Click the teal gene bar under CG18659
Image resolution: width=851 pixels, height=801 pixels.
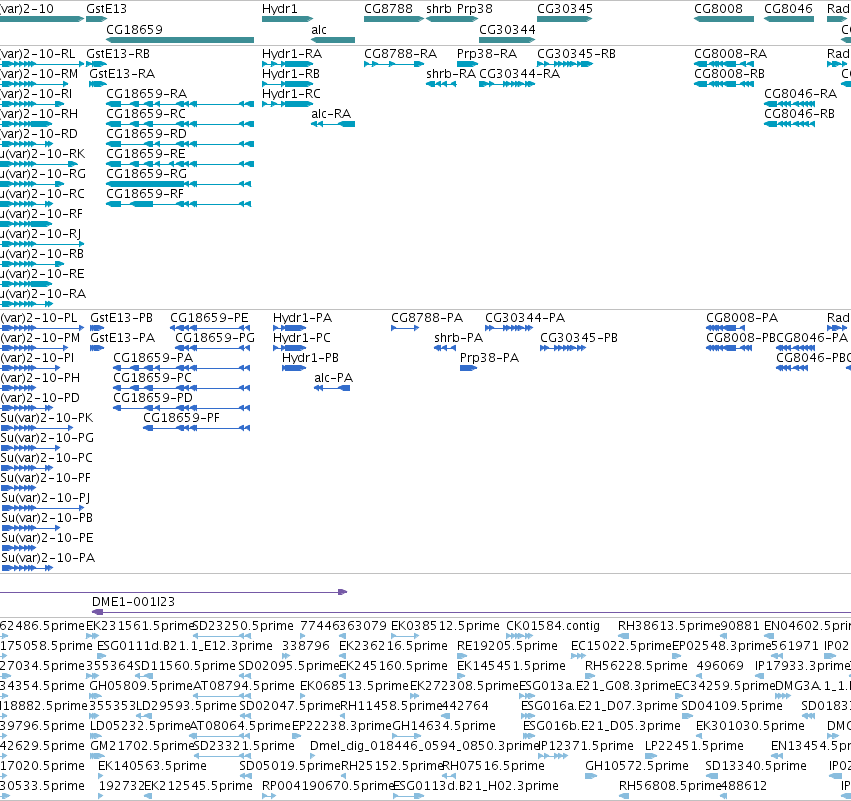point(180,40)
